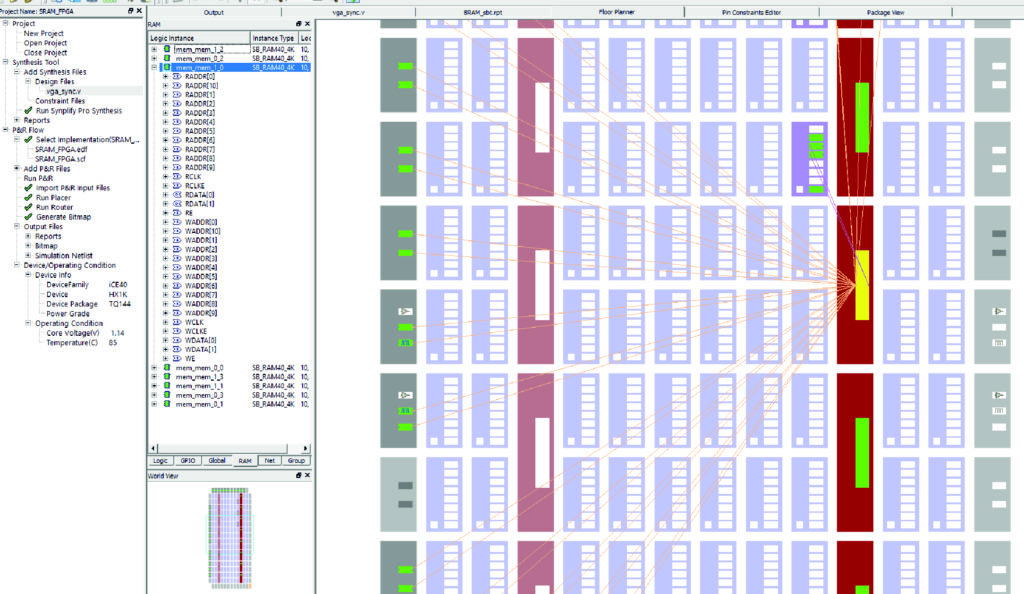The height and width of the screenshot is (594, 1024).
Task: Click the chip icon of mem_mem_1_3
Action: click(x=167, y=377)
